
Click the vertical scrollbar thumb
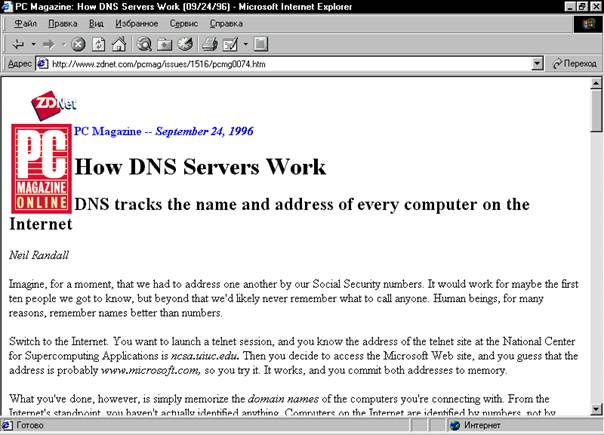point(596,112)
